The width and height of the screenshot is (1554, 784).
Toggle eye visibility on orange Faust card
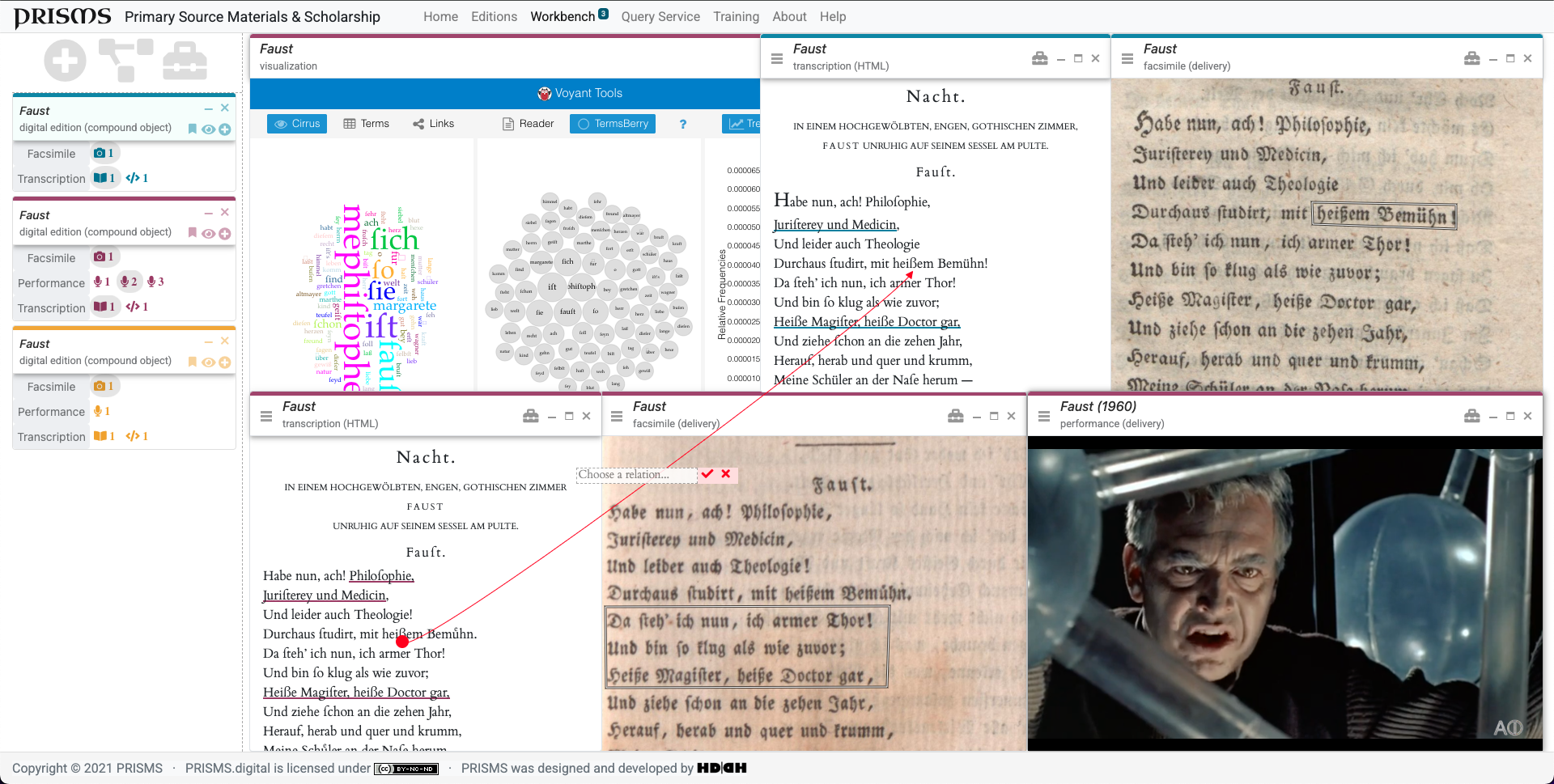coord(208,362)
